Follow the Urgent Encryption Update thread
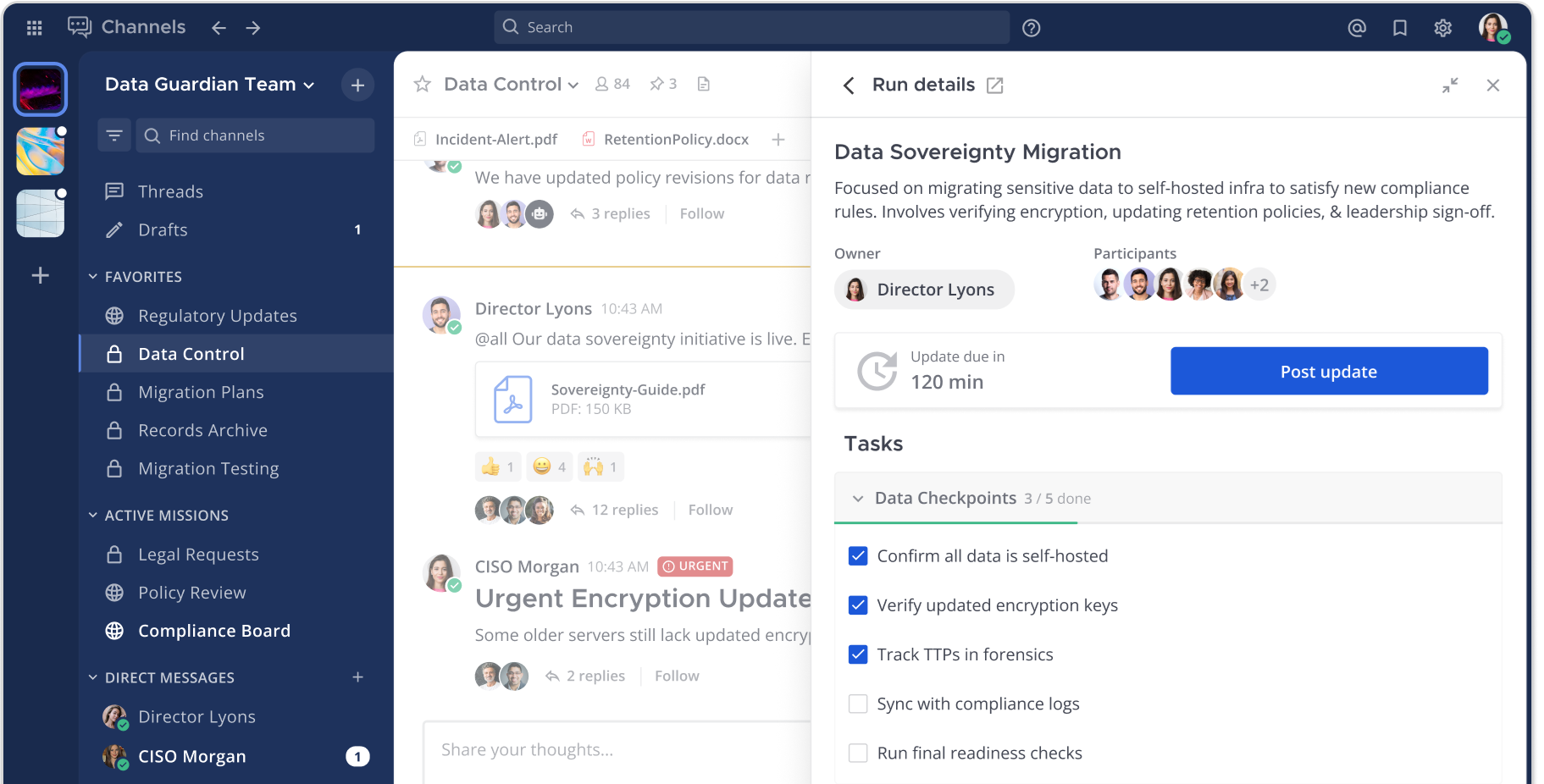Viewport: 1544px width, 784px height. click(676, 675)
